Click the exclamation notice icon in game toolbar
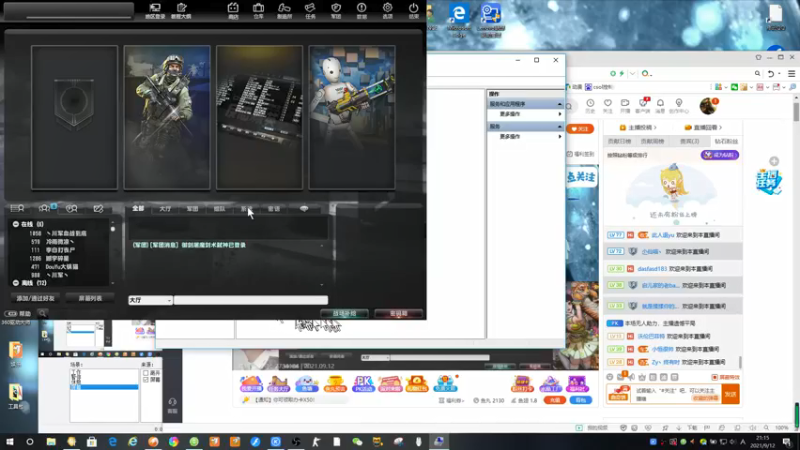 pyautogui.click(x=362, y=10)
